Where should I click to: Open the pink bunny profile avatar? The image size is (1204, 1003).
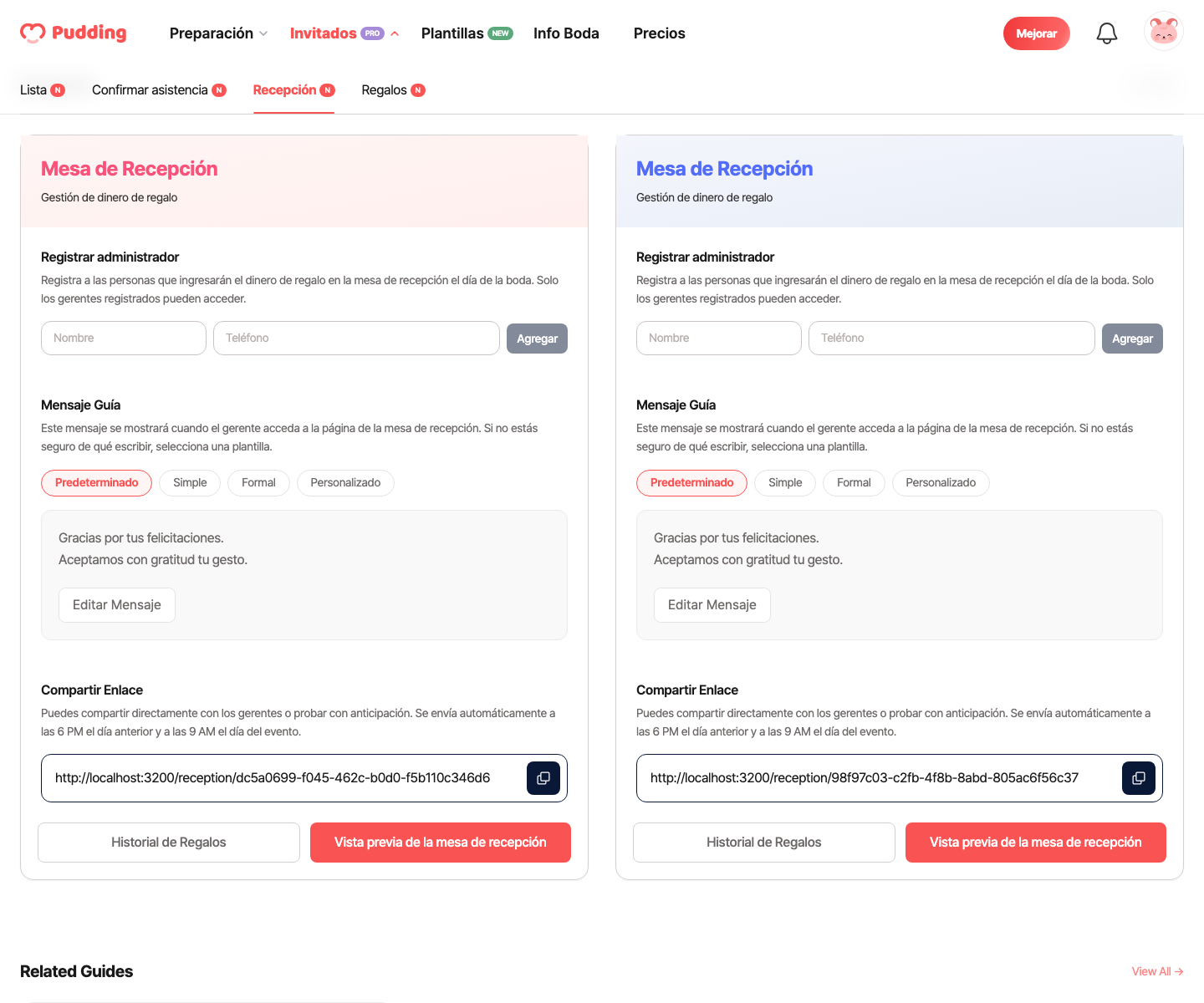coord(1164,32)
